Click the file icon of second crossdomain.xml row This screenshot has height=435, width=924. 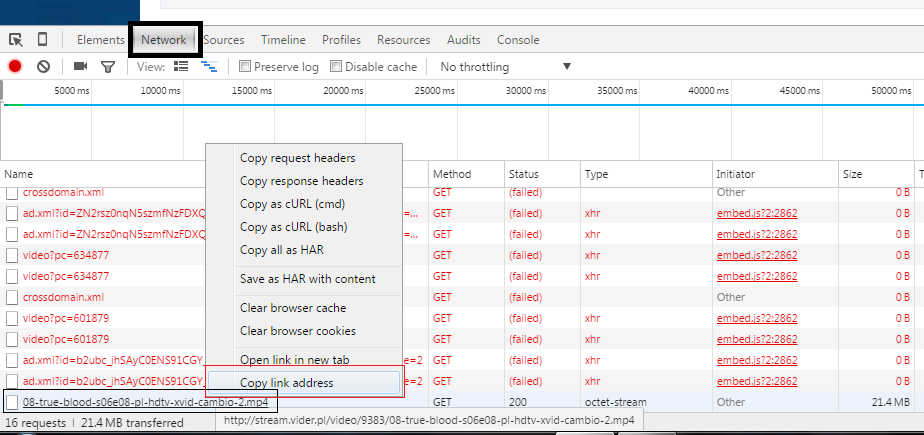[12, 297]
